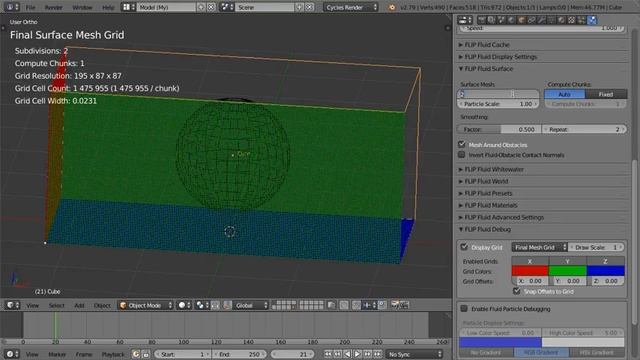Switch to the Material properties icon

pyautogui.click(x=562, y=20)
